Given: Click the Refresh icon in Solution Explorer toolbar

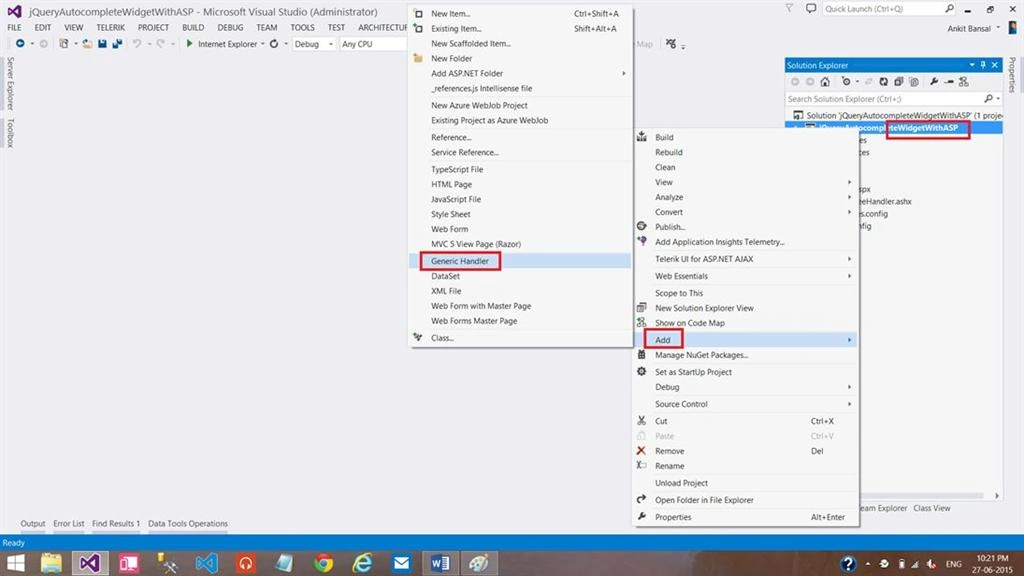Looking at the screenshot, I should click(x=884, y=82).
